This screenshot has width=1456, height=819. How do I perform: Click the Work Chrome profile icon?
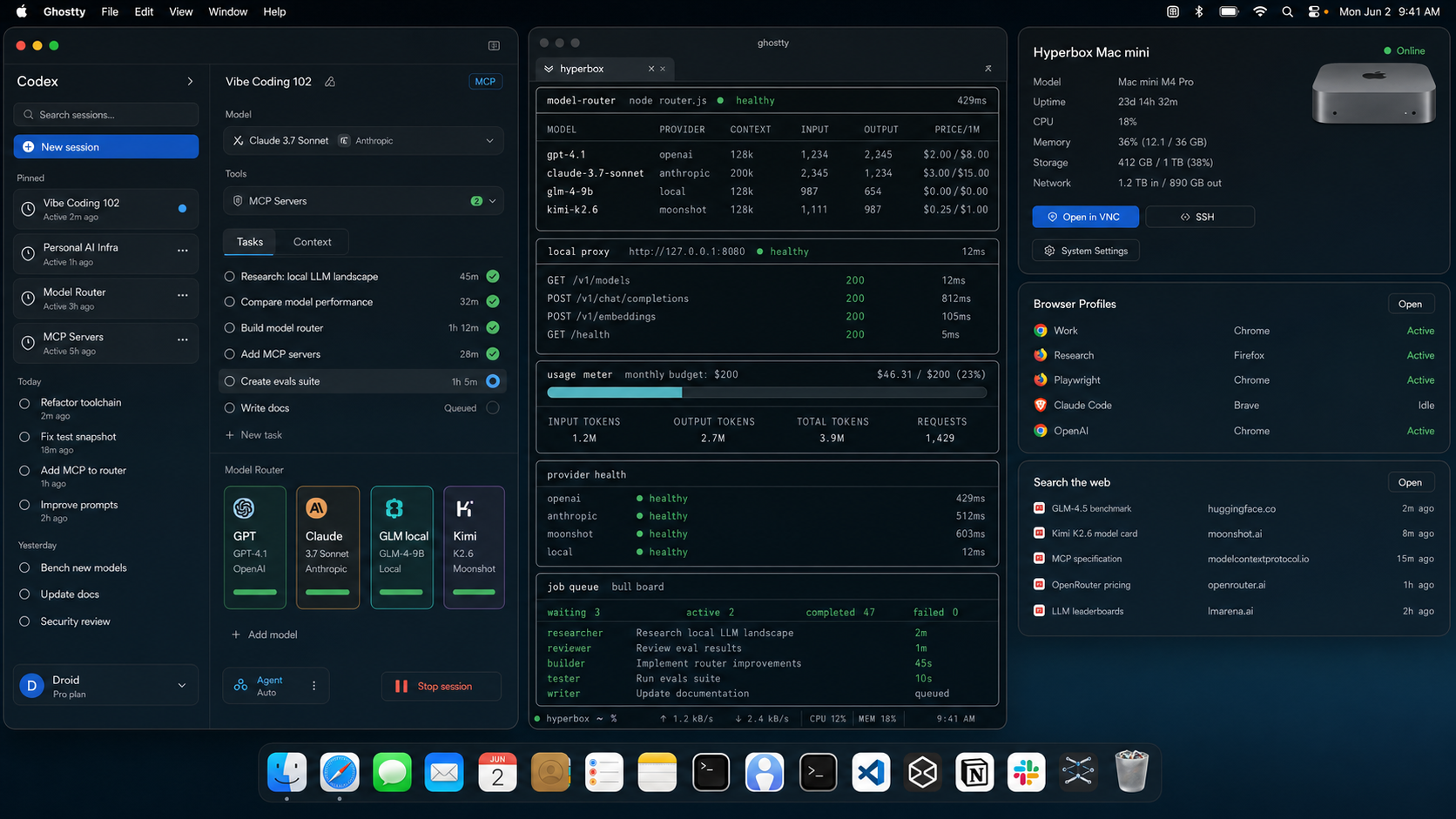pos(1040,331)
